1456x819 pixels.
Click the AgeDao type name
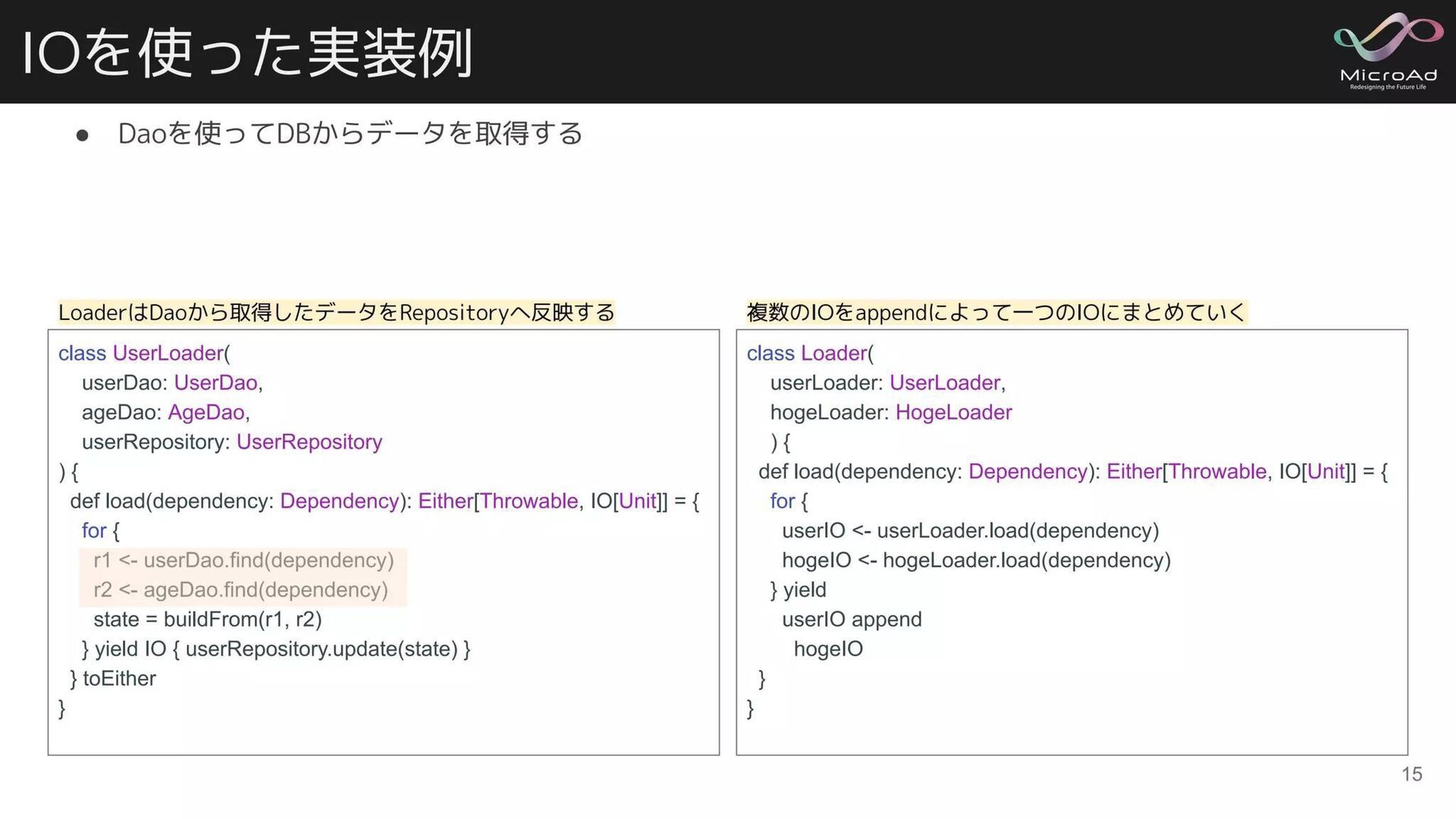[x=206, y=413]
